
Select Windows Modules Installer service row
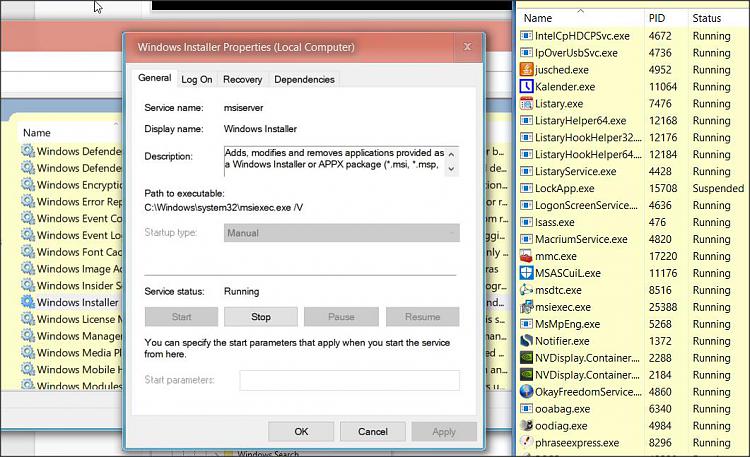point(71,385)
